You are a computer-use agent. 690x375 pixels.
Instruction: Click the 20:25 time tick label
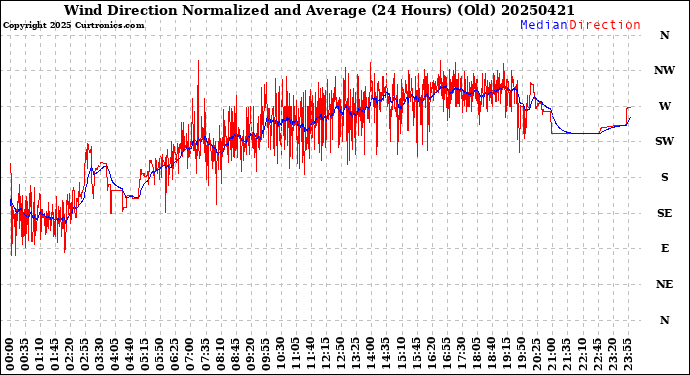536,354
